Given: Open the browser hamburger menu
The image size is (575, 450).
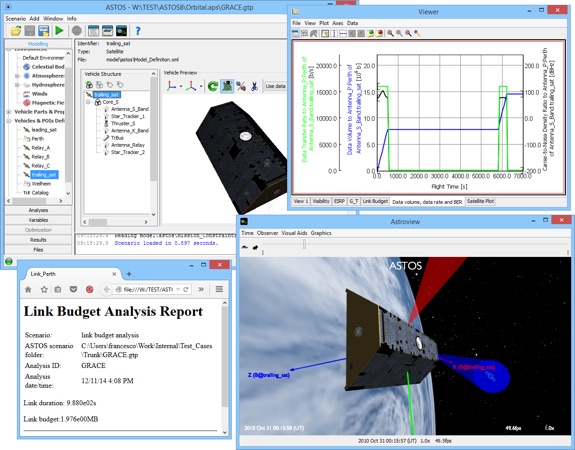Looking at the screenshot, I should [219, 289].
